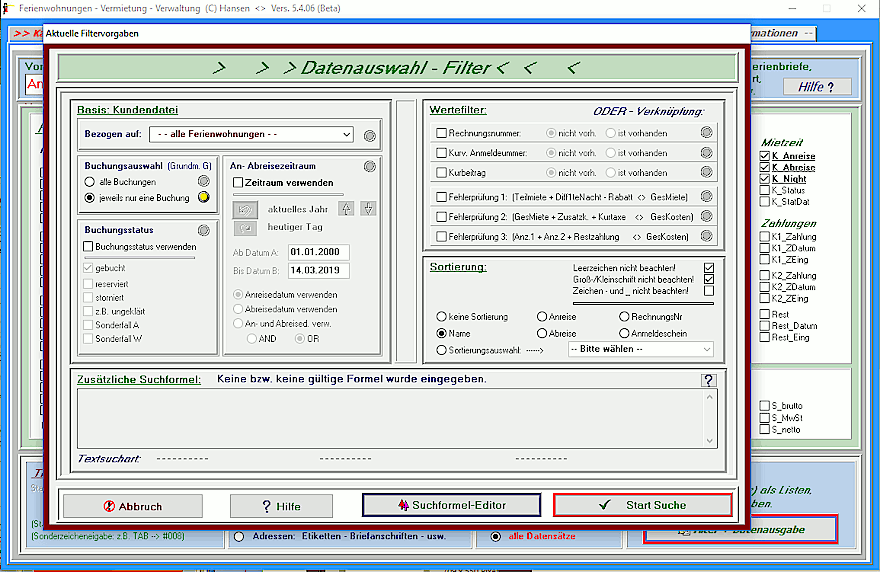Click the up arrow beside aktuelles Jahr
This screenshot has width=880, height=572.
(346, 209)
